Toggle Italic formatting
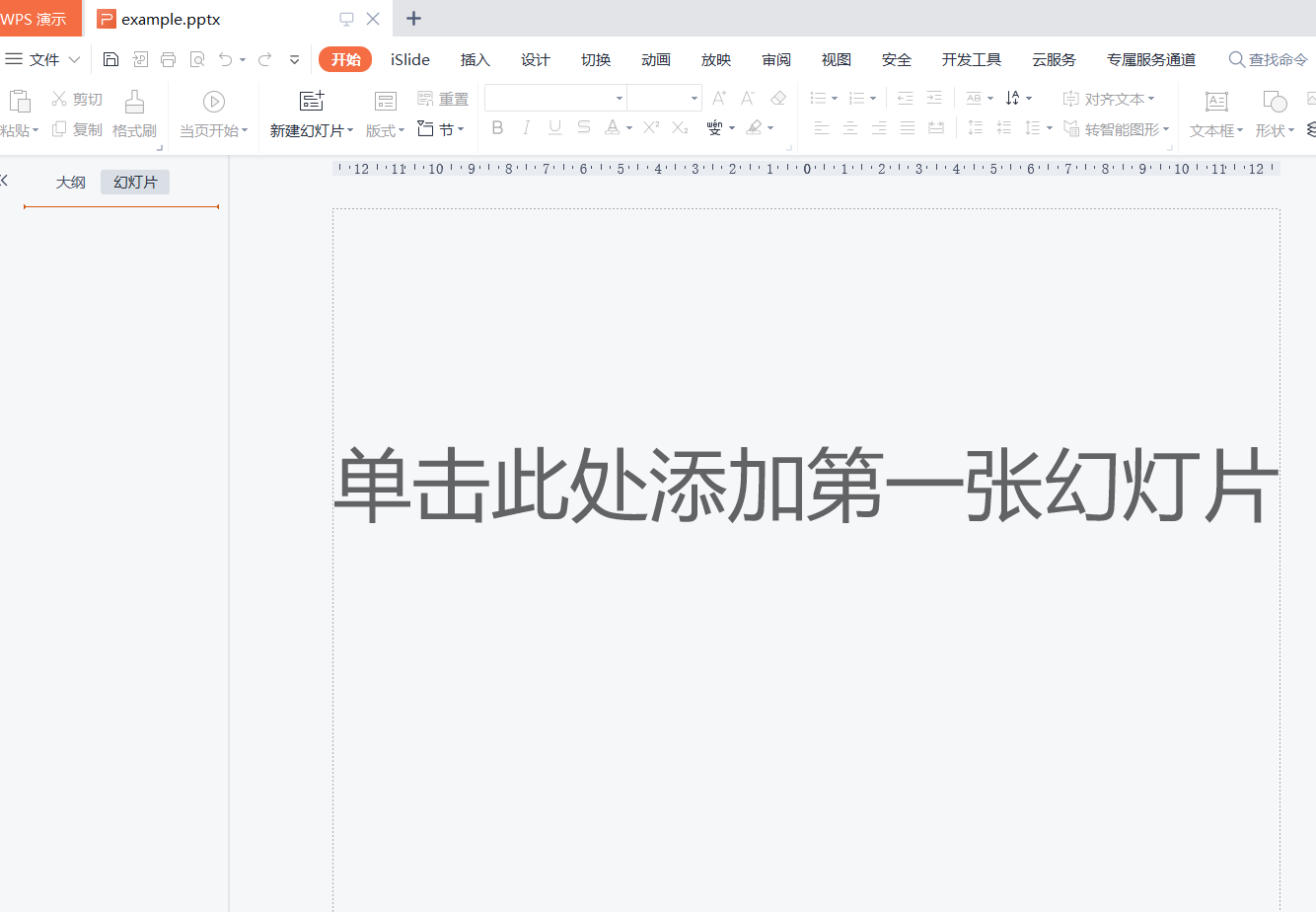 pos(527,127)
